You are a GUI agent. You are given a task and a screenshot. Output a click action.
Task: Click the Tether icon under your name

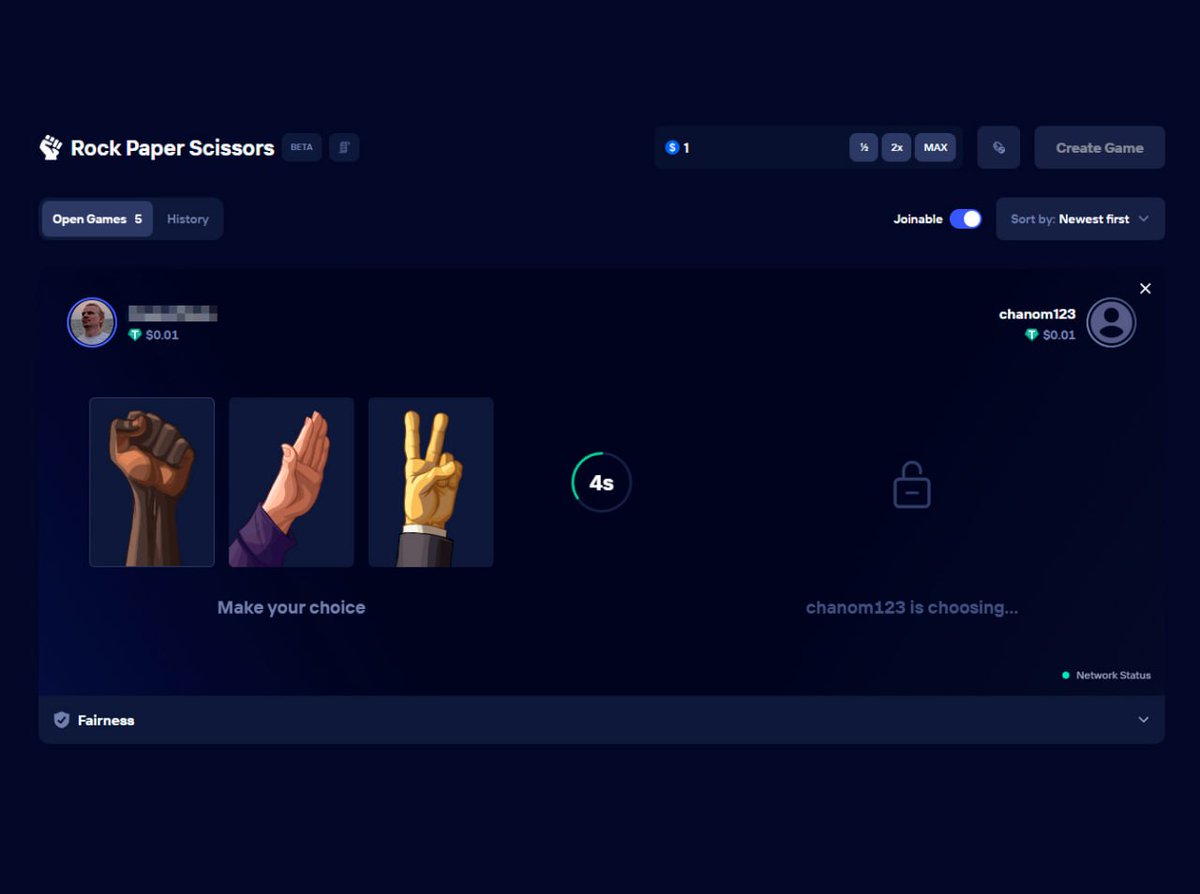(135, 335)
